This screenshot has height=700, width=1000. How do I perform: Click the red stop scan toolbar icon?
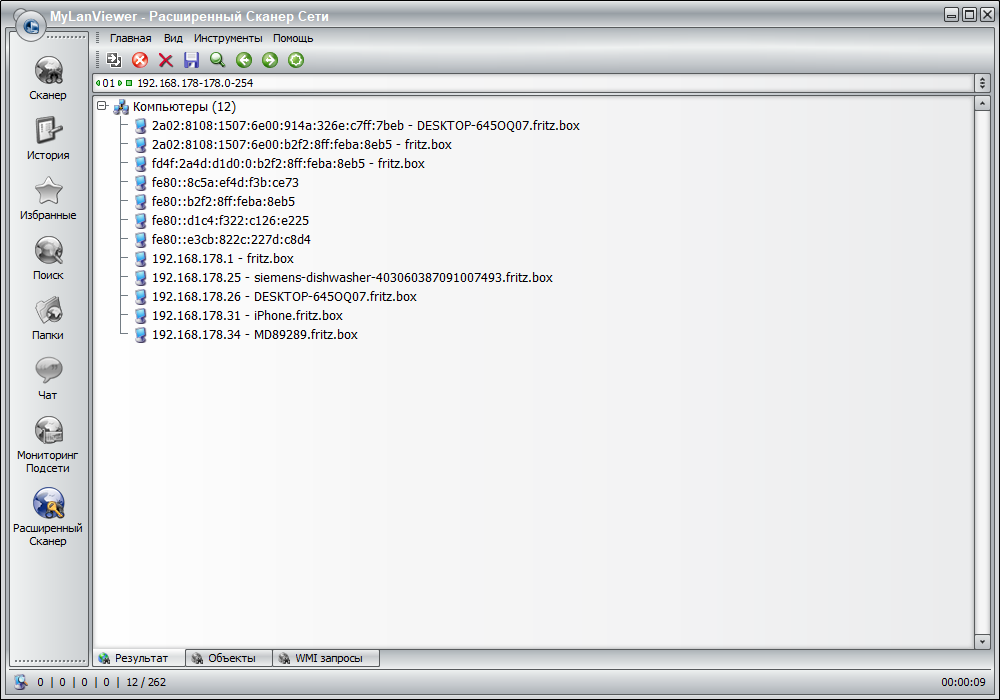coord(140,61)
